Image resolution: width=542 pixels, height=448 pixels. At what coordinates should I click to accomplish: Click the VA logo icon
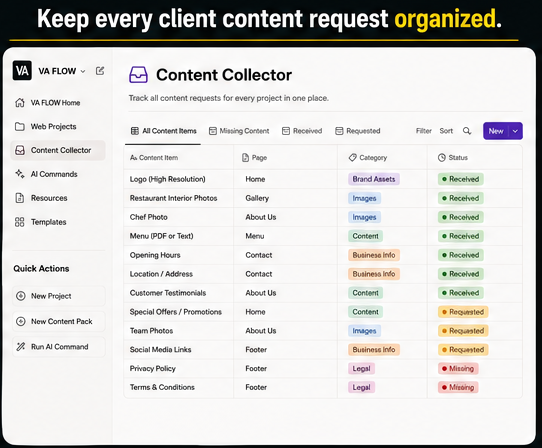click(x=22, y=71)
